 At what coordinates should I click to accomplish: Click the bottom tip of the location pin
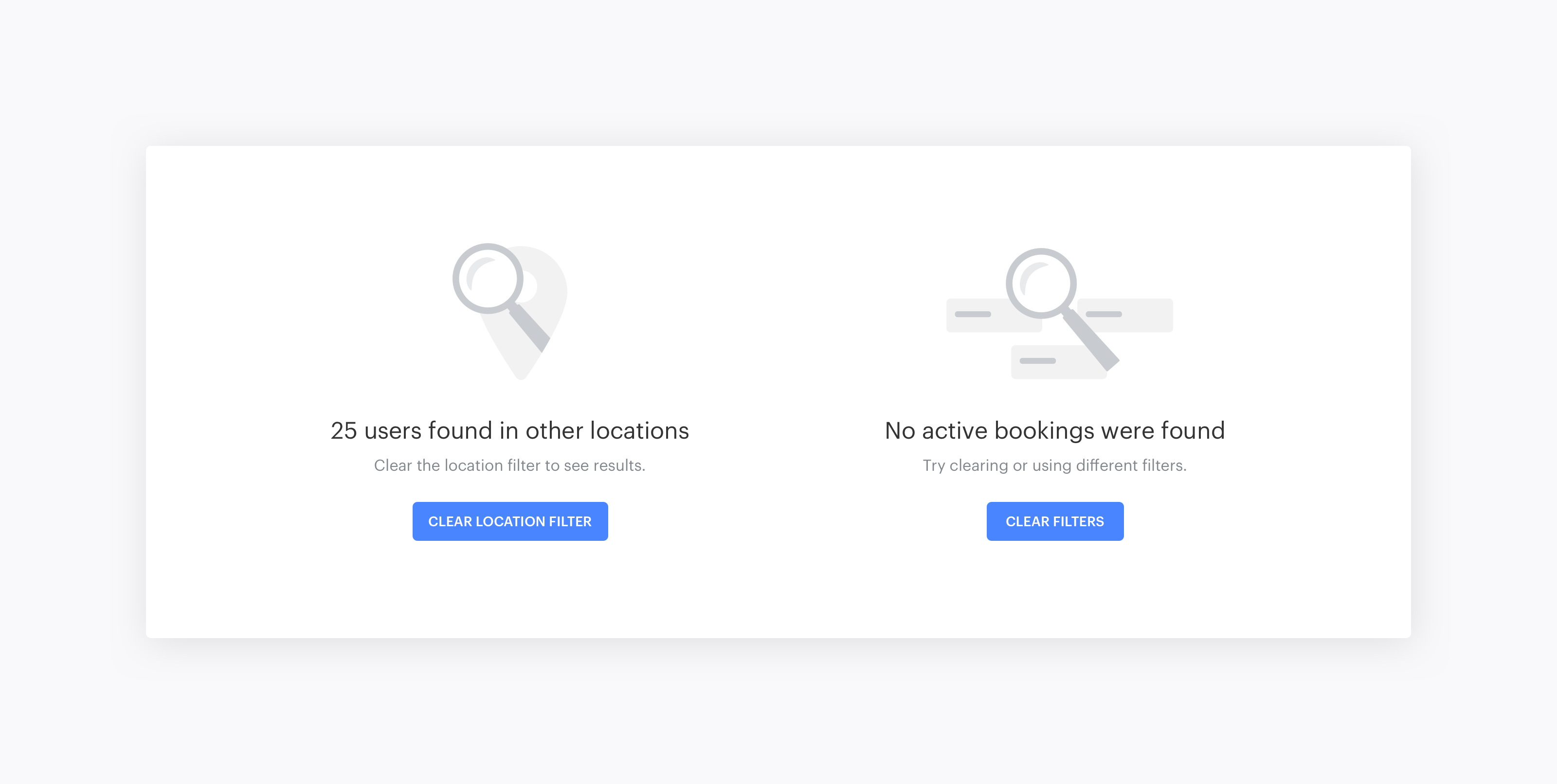pos(521,374)
